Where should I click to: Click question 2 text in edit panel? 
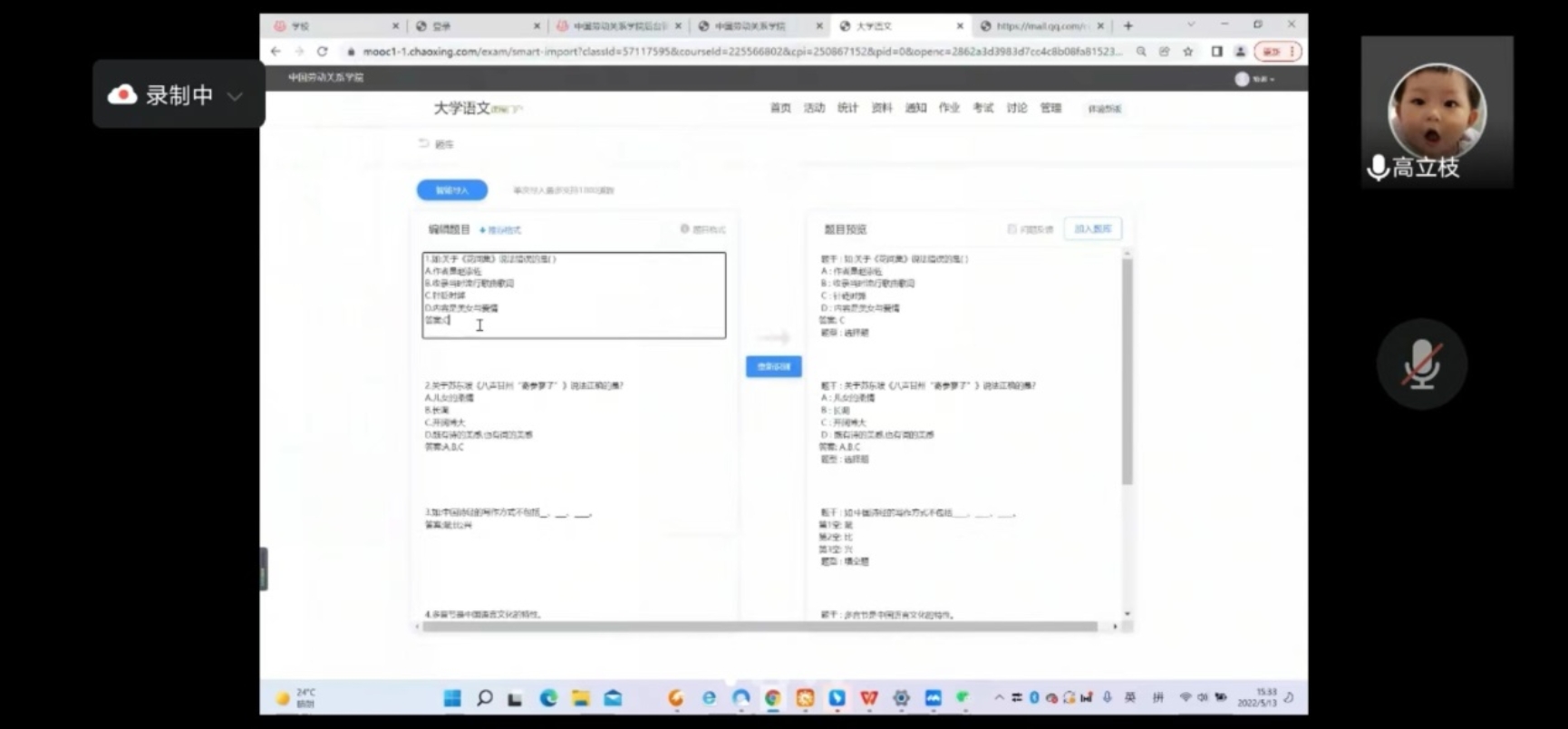click(x=524, y=385)
